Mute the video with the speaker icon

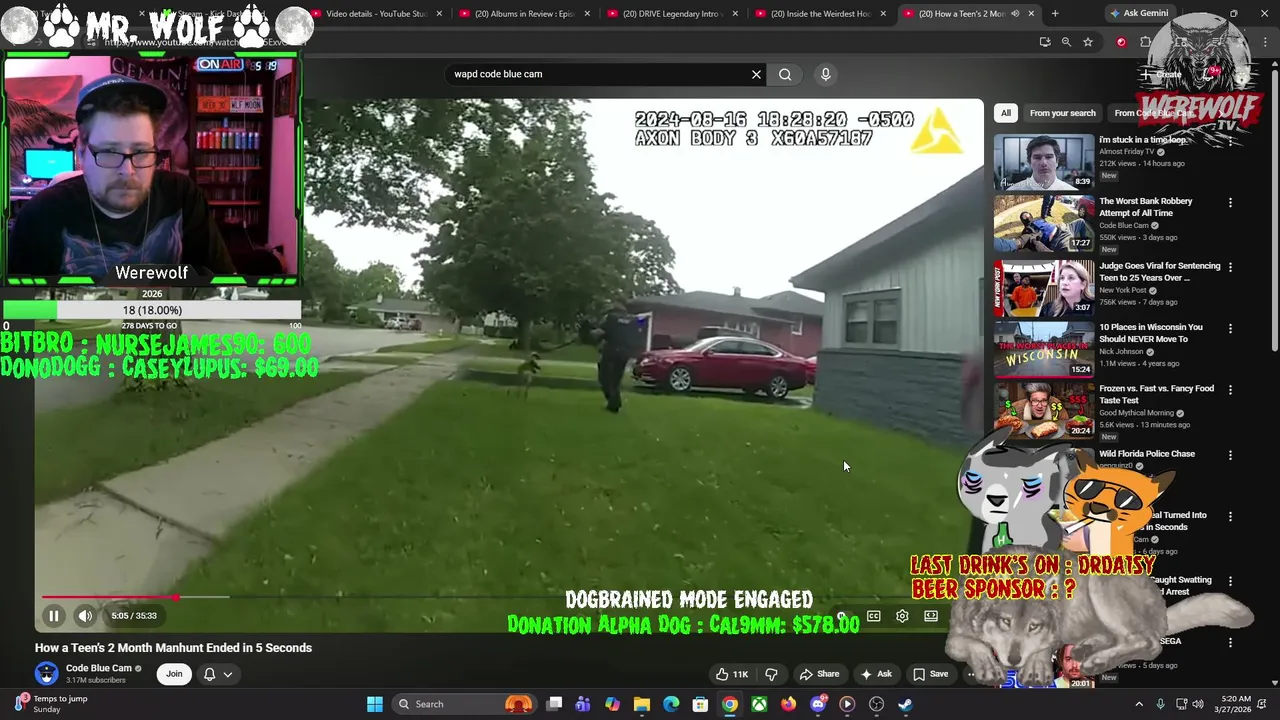click(85, 616)
